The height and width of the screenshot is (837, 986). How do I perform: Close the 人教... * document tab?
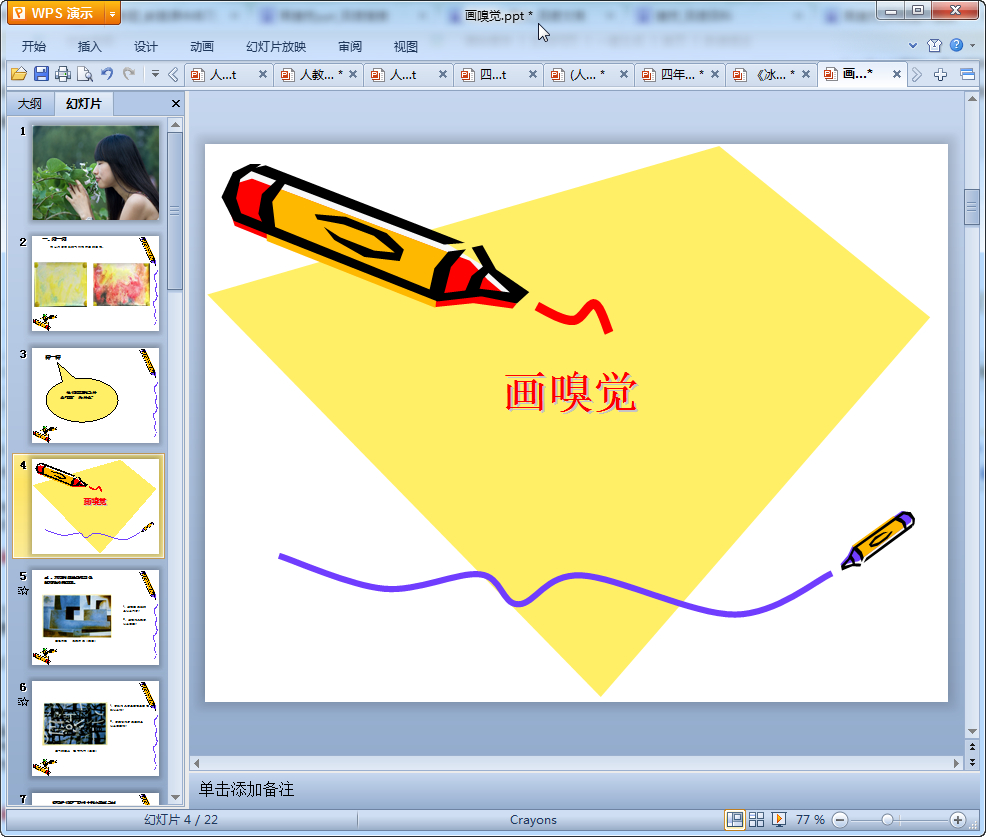pyautogui.click(x=353, y=74)
